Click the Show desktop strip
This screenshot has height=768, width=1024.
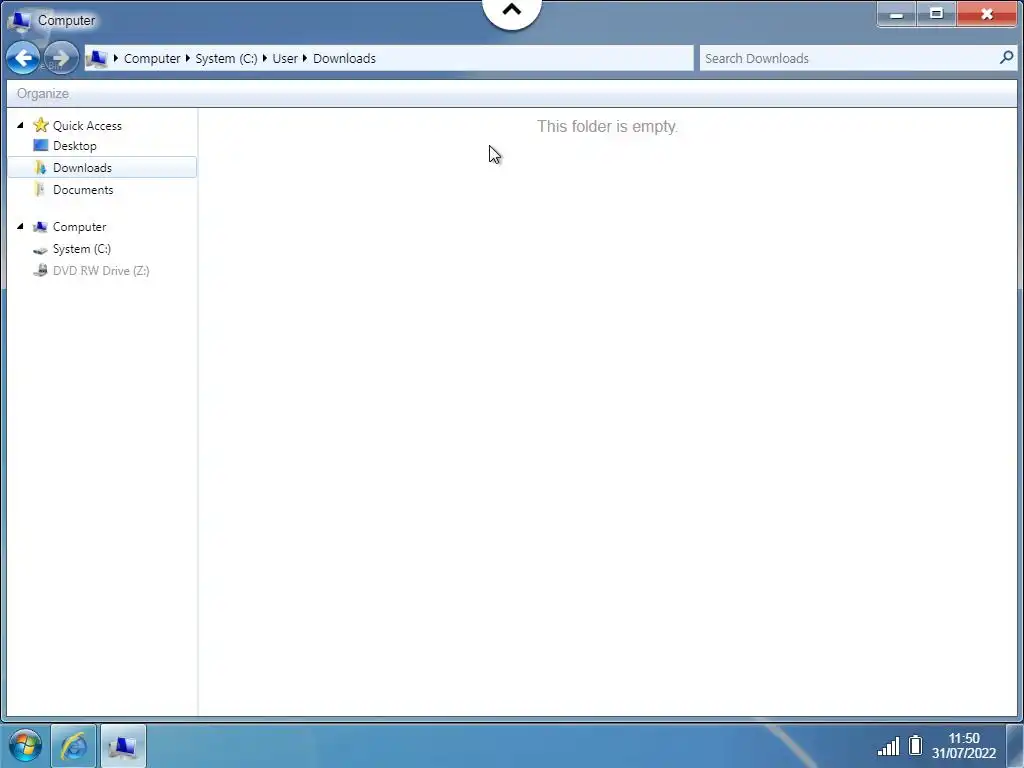tap(1015, 745)
